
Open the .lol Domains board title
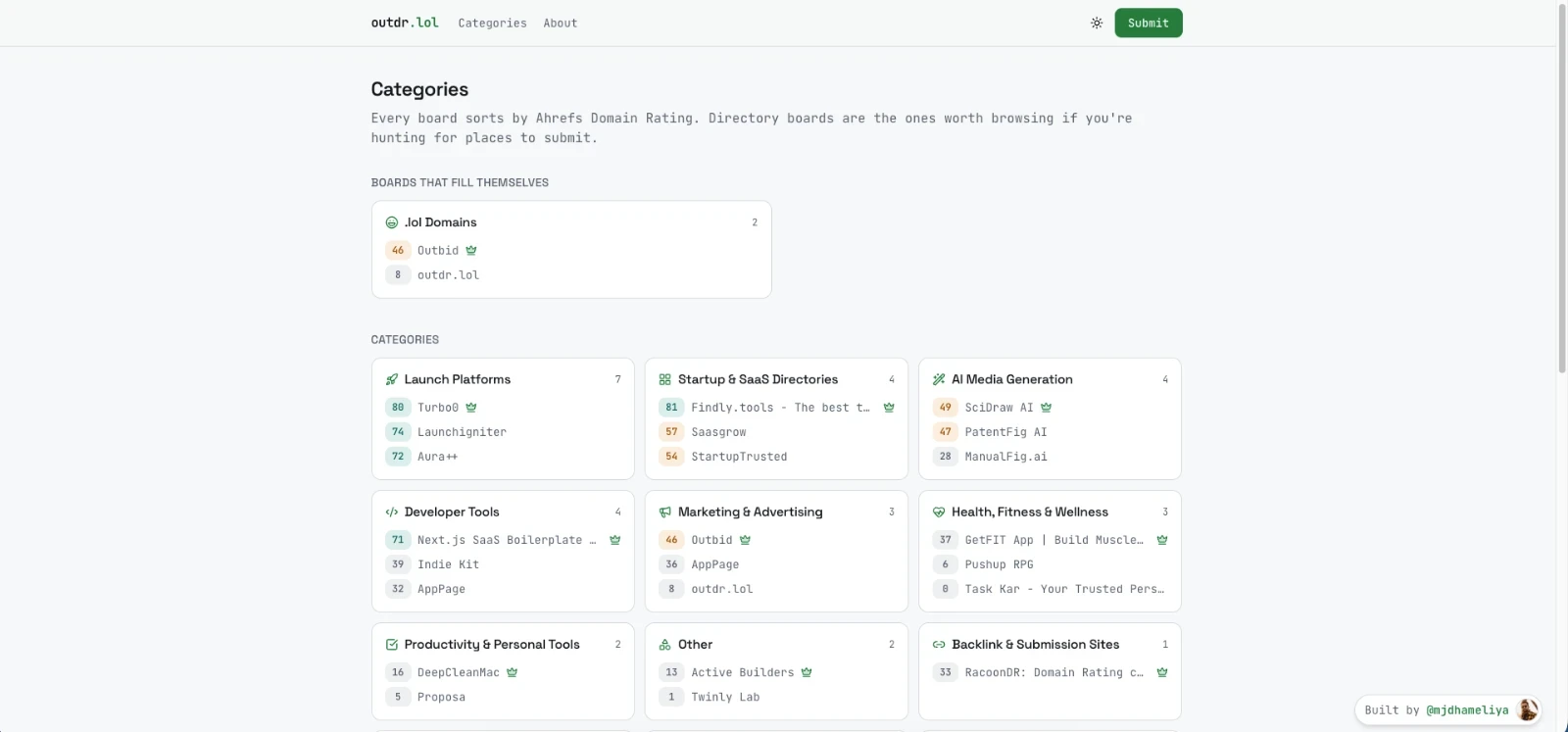441,222
